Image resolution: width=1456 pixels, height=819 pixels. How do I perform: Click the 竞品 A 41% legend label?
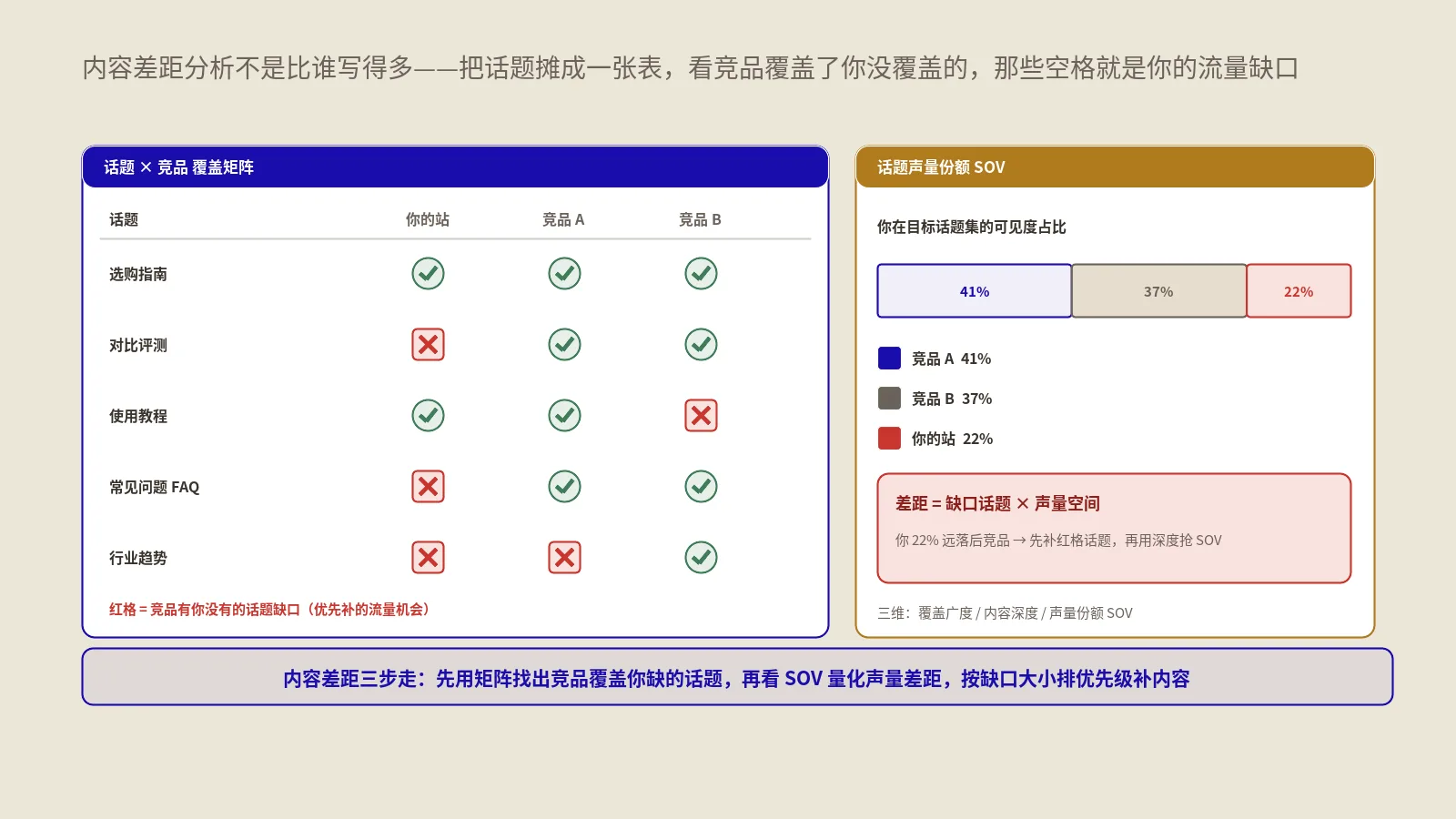951,359
